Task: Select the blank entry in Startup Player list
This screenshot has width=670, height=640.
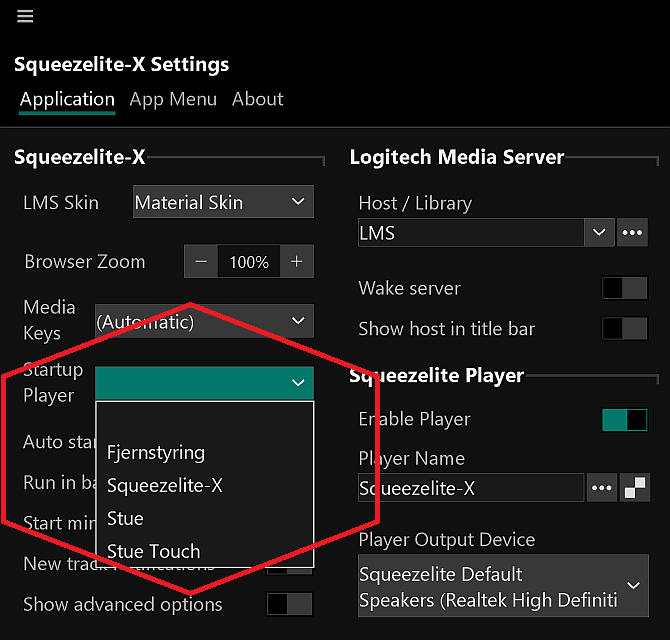Action: [x=205, y=420]
